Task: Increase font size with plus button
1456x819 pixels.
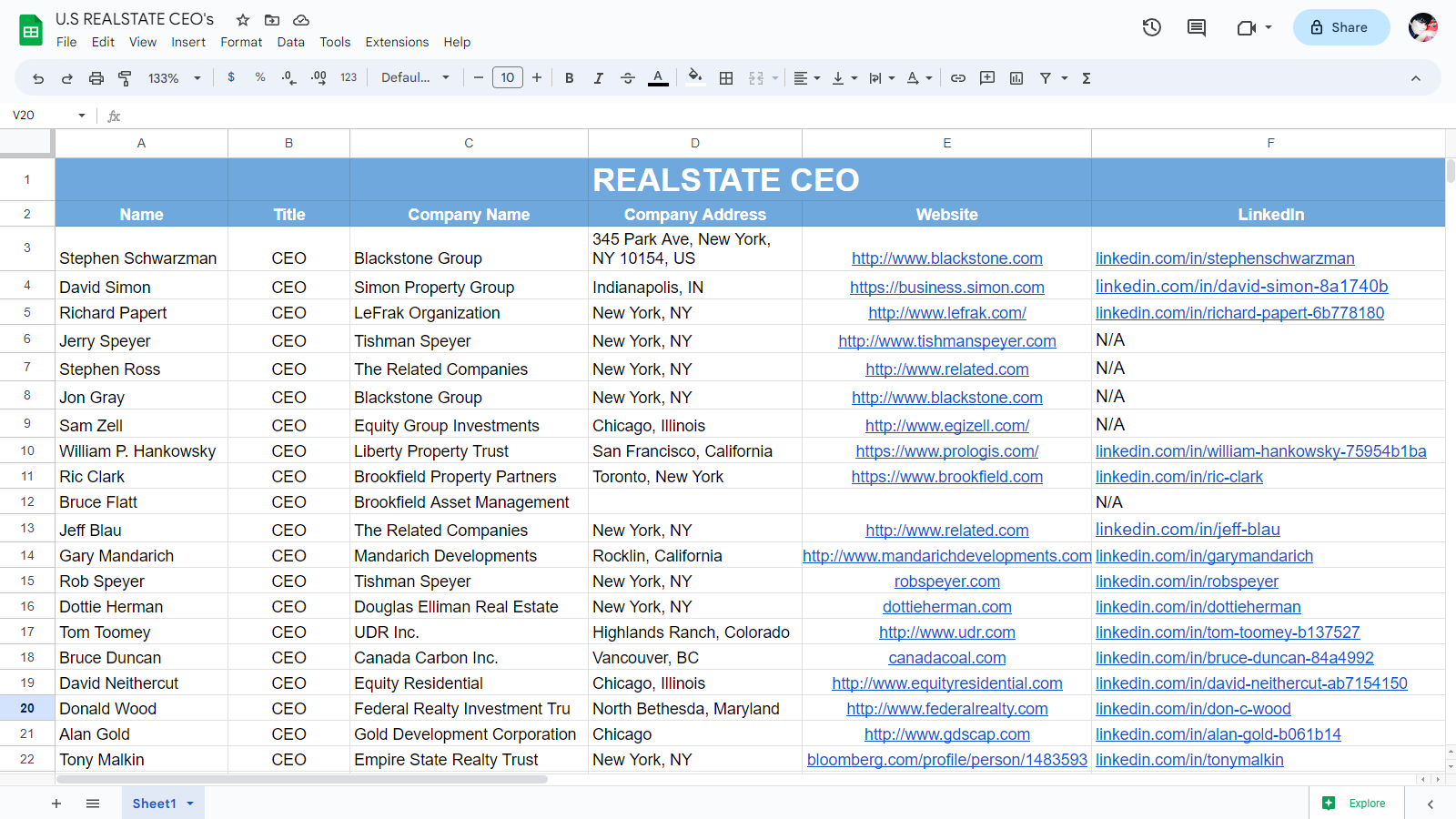Action: coord(537,77)
